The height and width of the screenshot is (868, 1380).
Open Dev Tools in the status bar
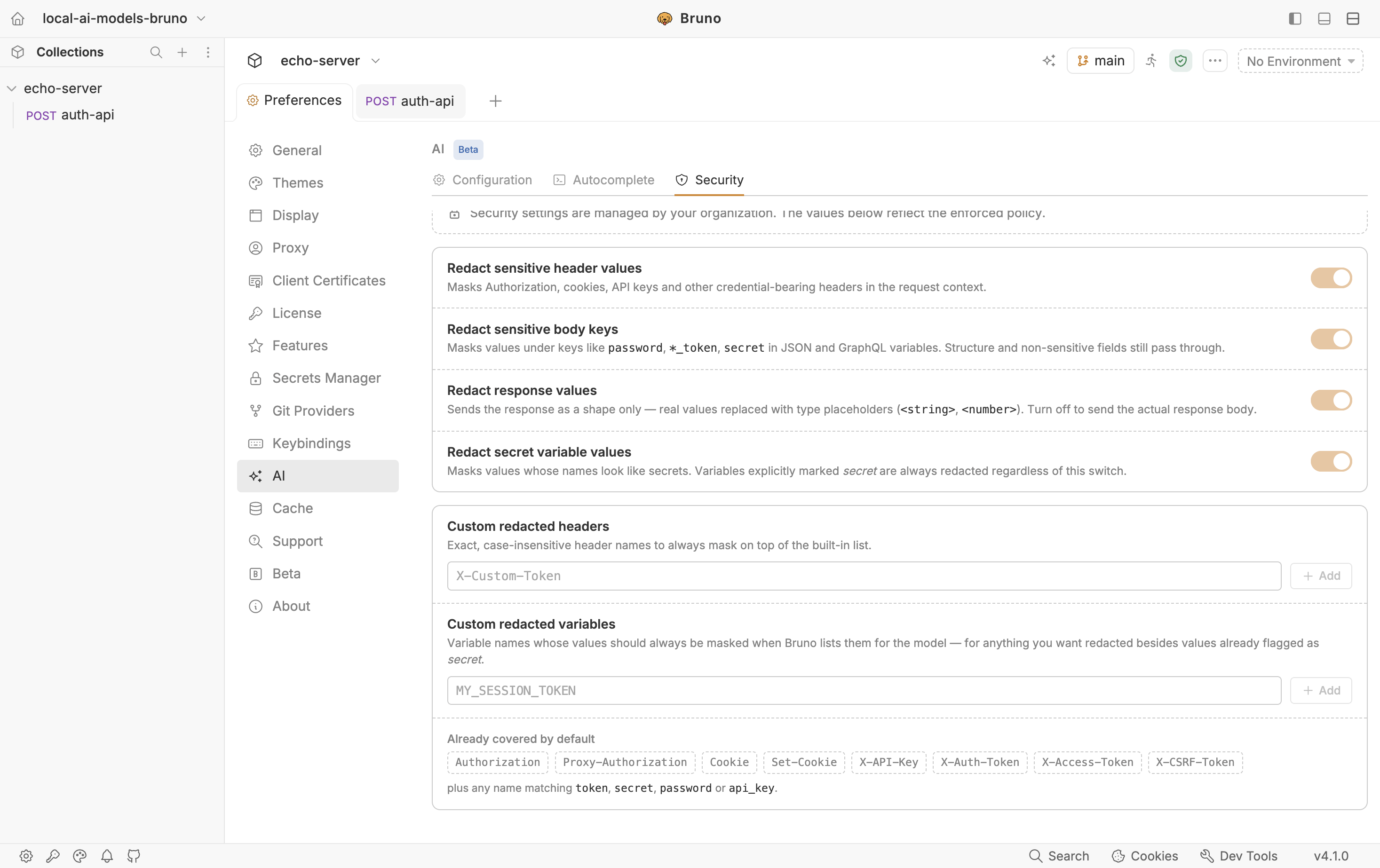pos(1239,856)
